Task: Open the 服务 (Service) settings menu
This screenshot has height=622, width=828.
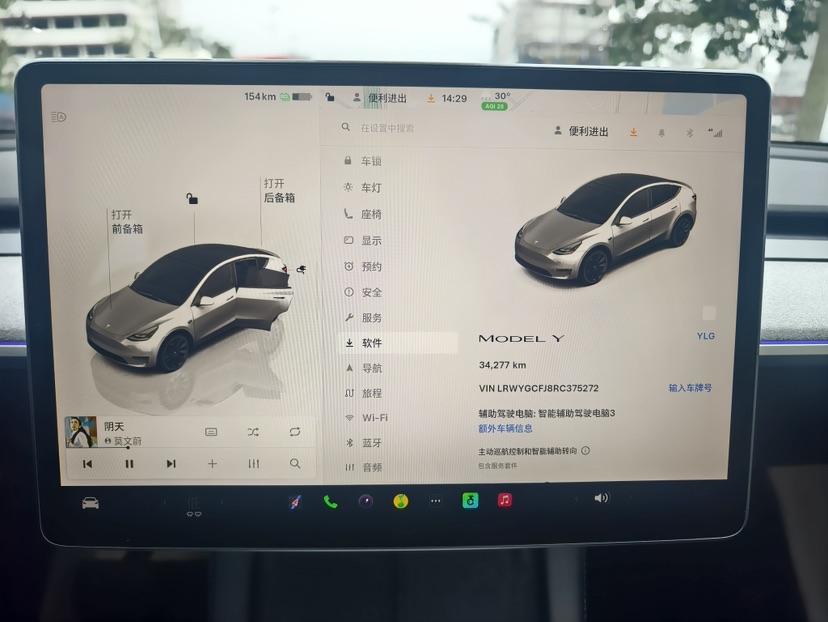Action: point(363,317)
